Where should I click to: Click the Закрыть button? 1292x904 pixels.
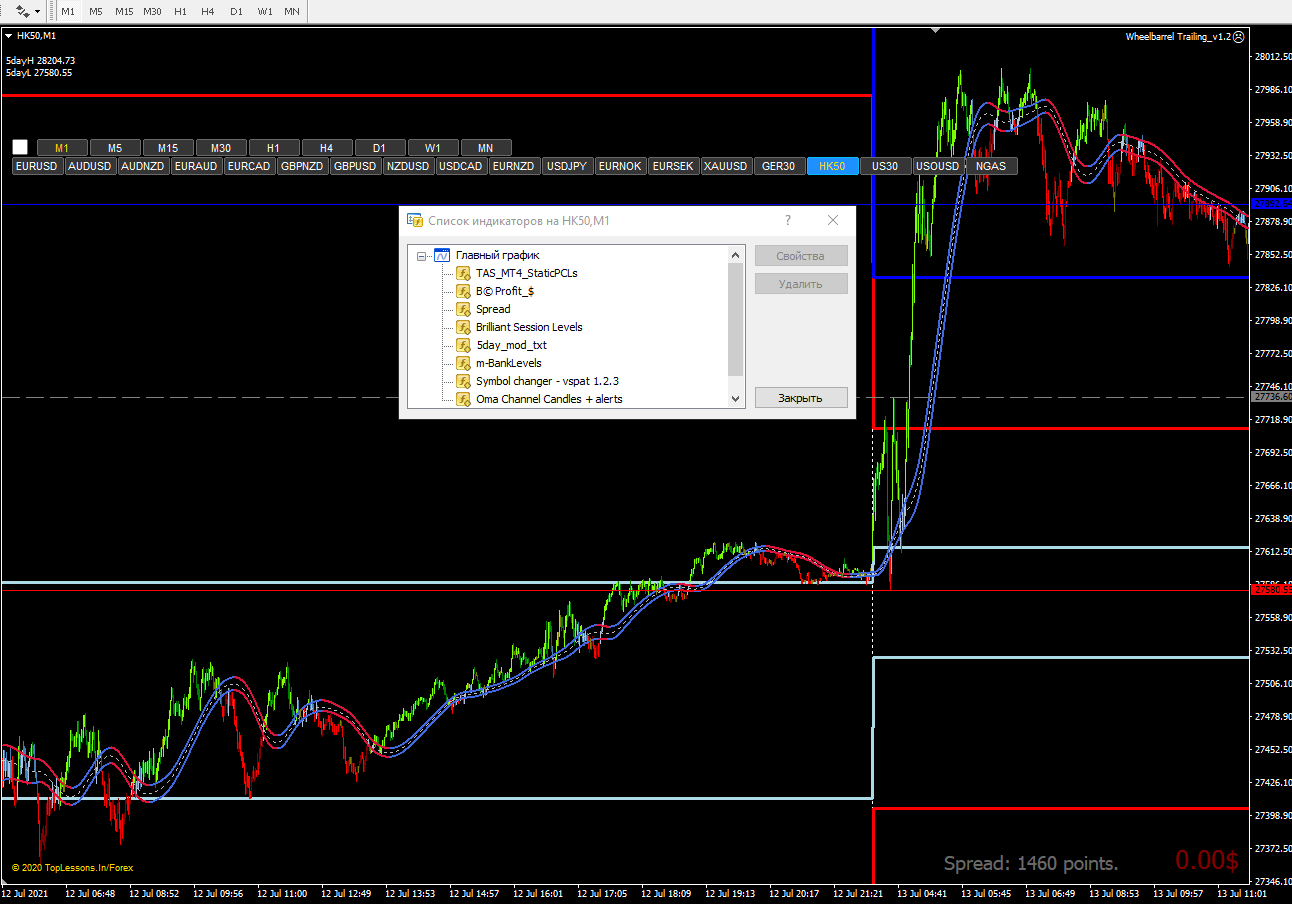coord(801,398)
